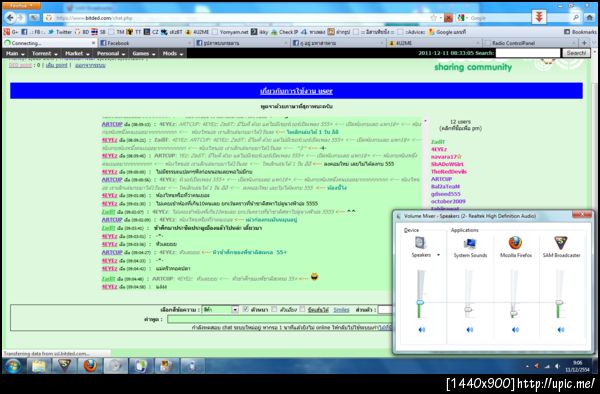Go back with browser back arrow
This screenshot has width=600, height=394.
coord(11,18)
